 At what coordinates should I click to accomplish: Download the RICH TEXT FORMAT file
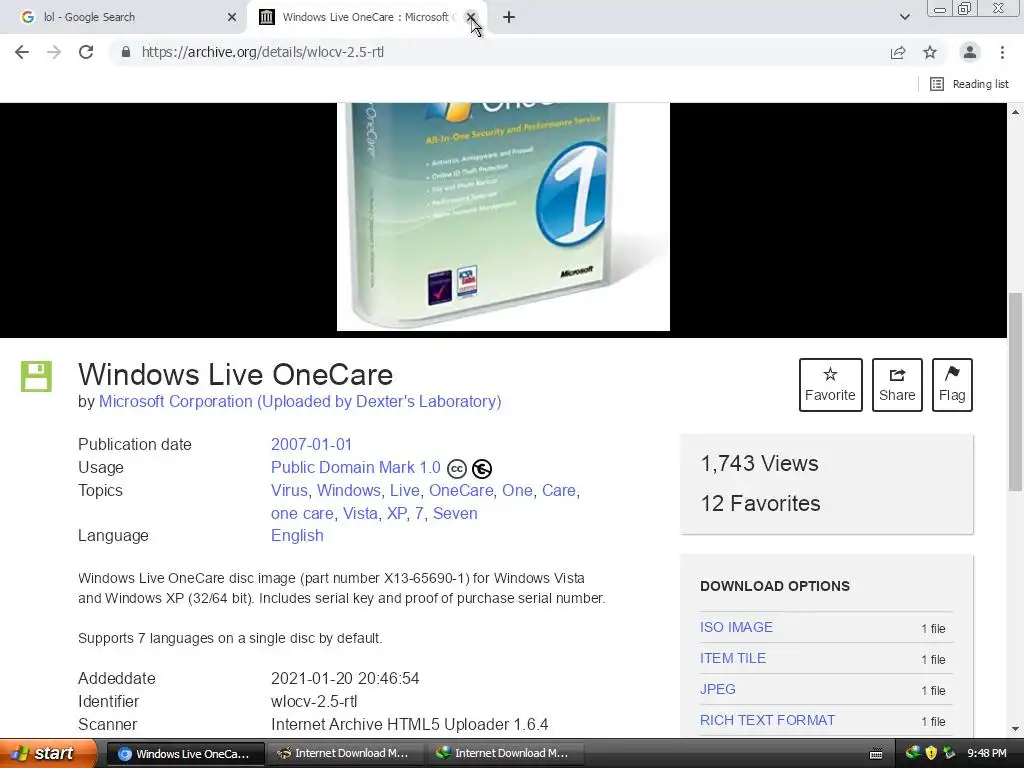click(x=767, y=720)
